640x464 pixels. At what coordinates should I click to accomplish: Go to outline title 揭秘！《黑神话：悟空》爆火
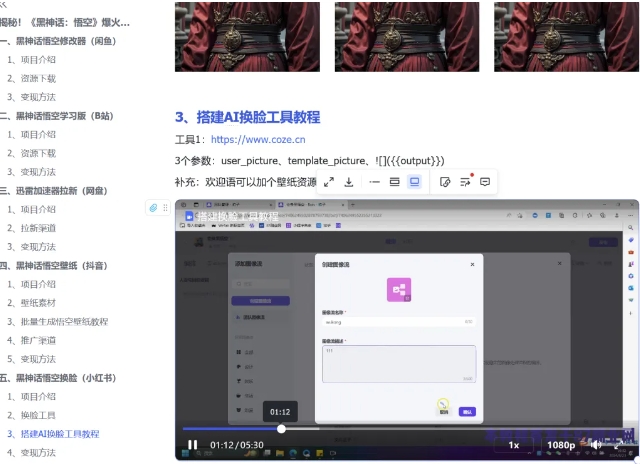pyautogui.click(x=64, y=22)
